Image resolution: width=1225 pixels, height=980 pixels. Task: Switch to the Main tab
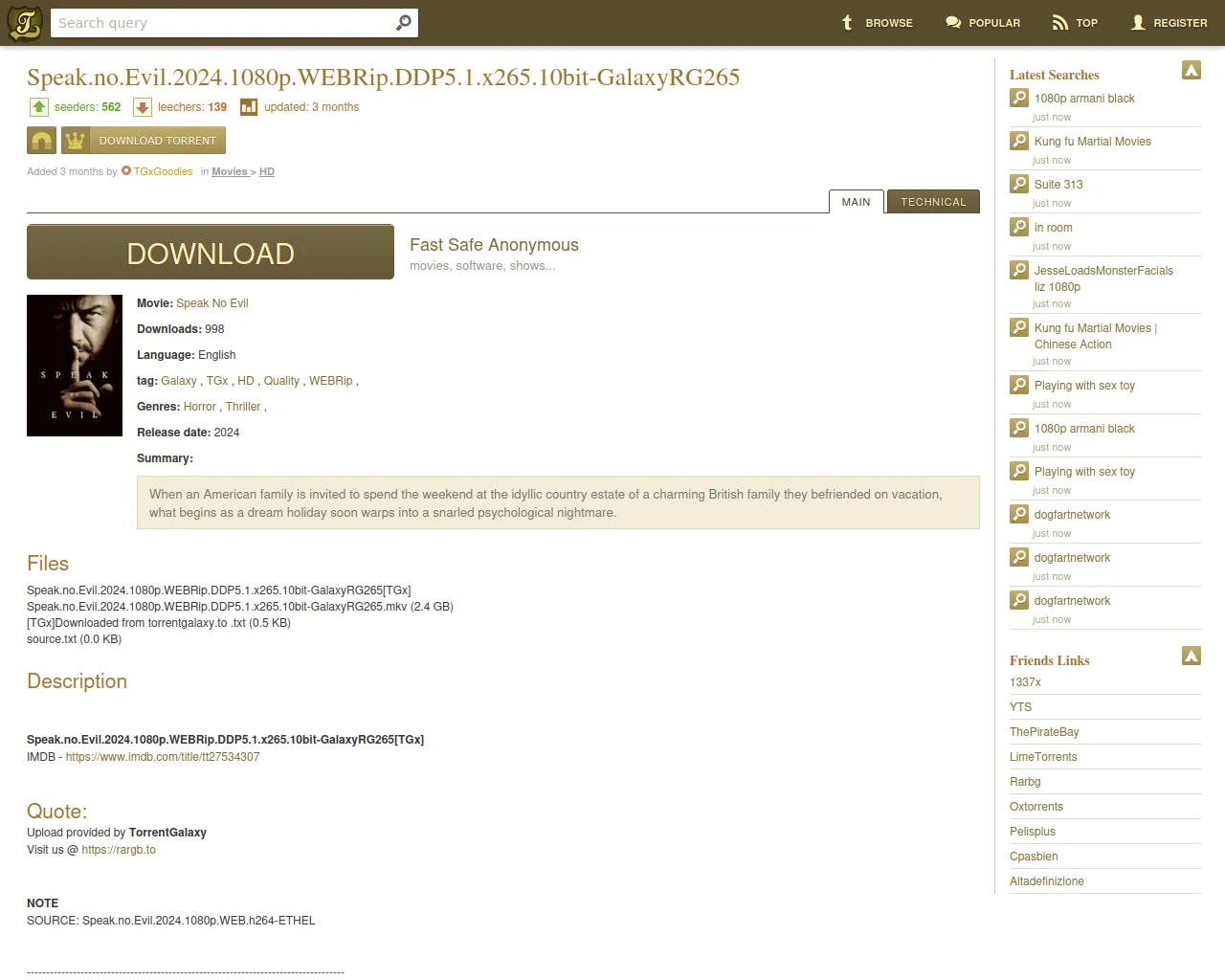(857, 202)
